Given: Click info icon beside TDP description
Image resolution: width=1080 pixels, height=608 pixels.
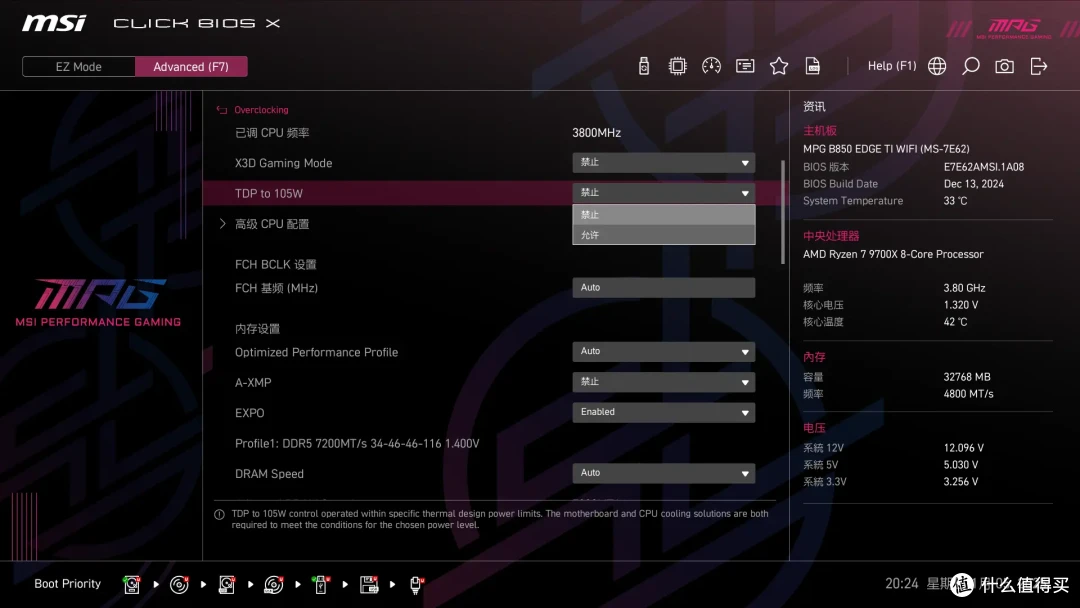Looking at the screenshot, I should [x=219, y=514].
